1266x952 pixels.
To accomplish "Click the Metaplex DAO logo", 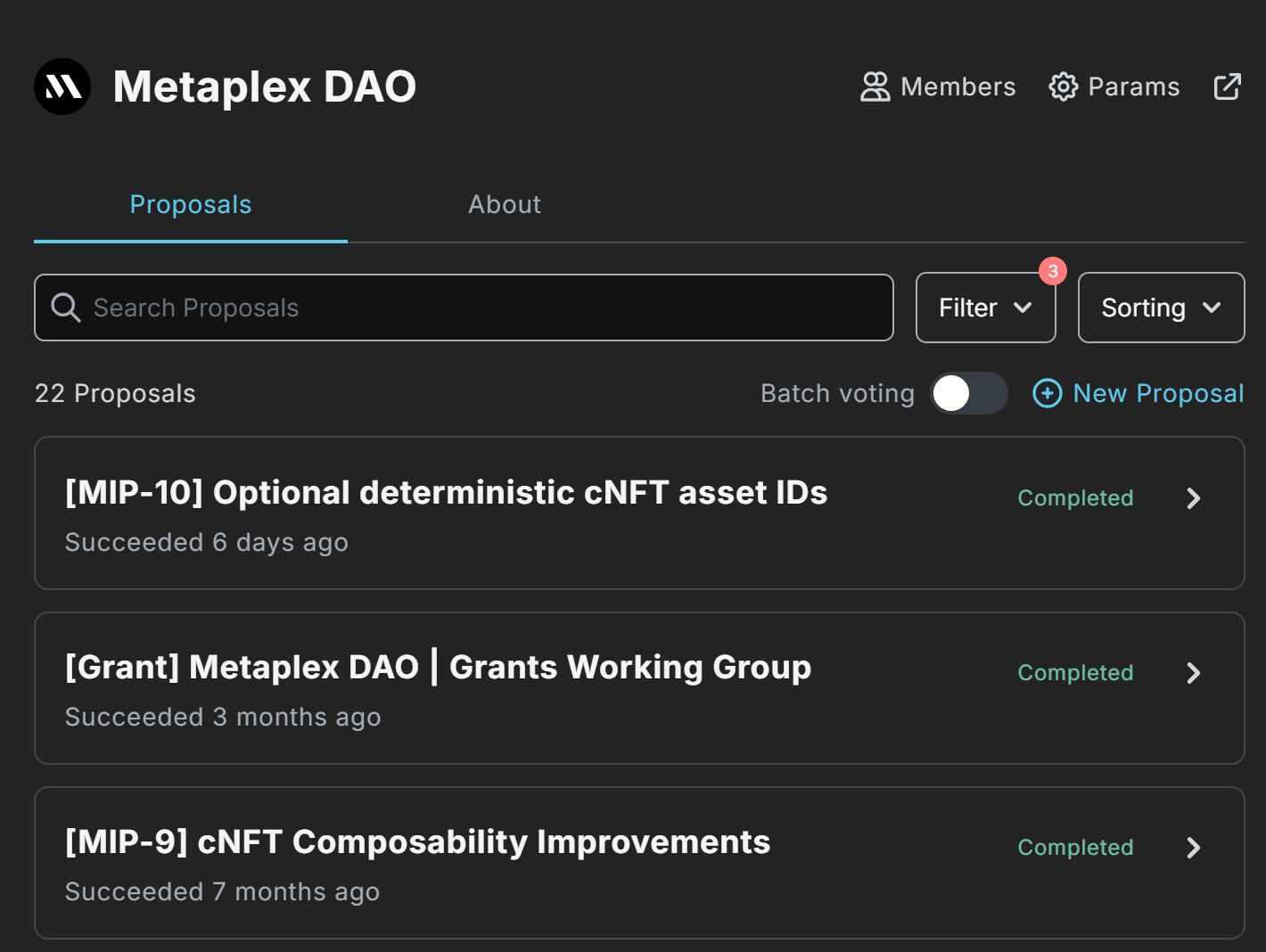I will [62, 86].
